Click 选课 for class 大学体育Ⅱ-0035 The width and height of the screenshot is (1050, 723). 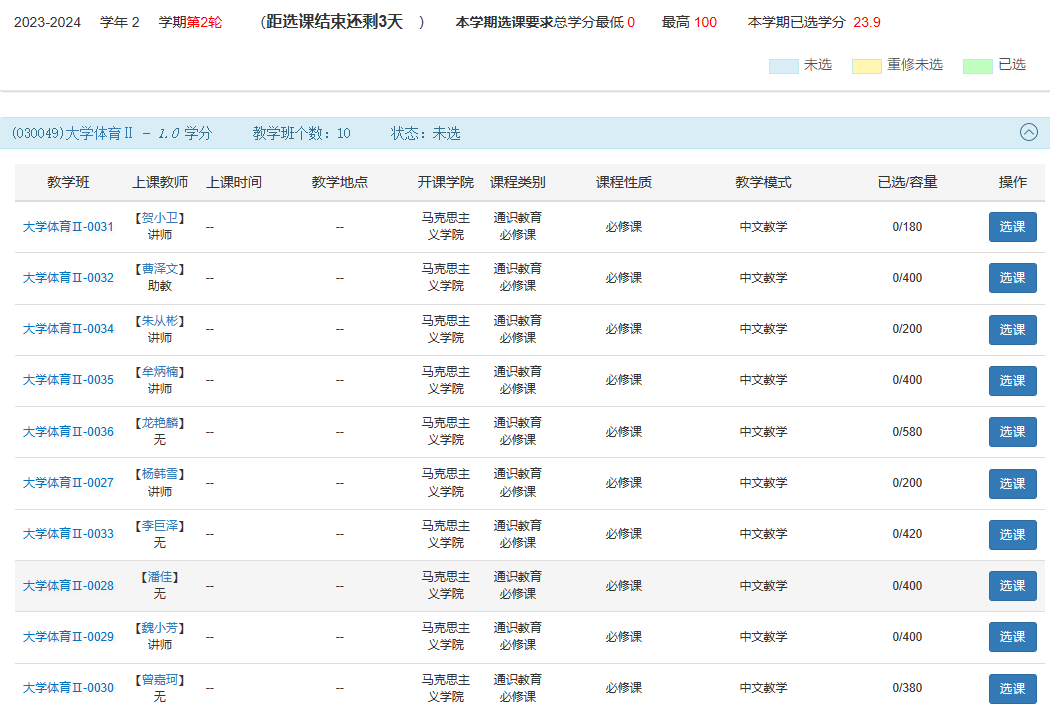(1012, 380)
